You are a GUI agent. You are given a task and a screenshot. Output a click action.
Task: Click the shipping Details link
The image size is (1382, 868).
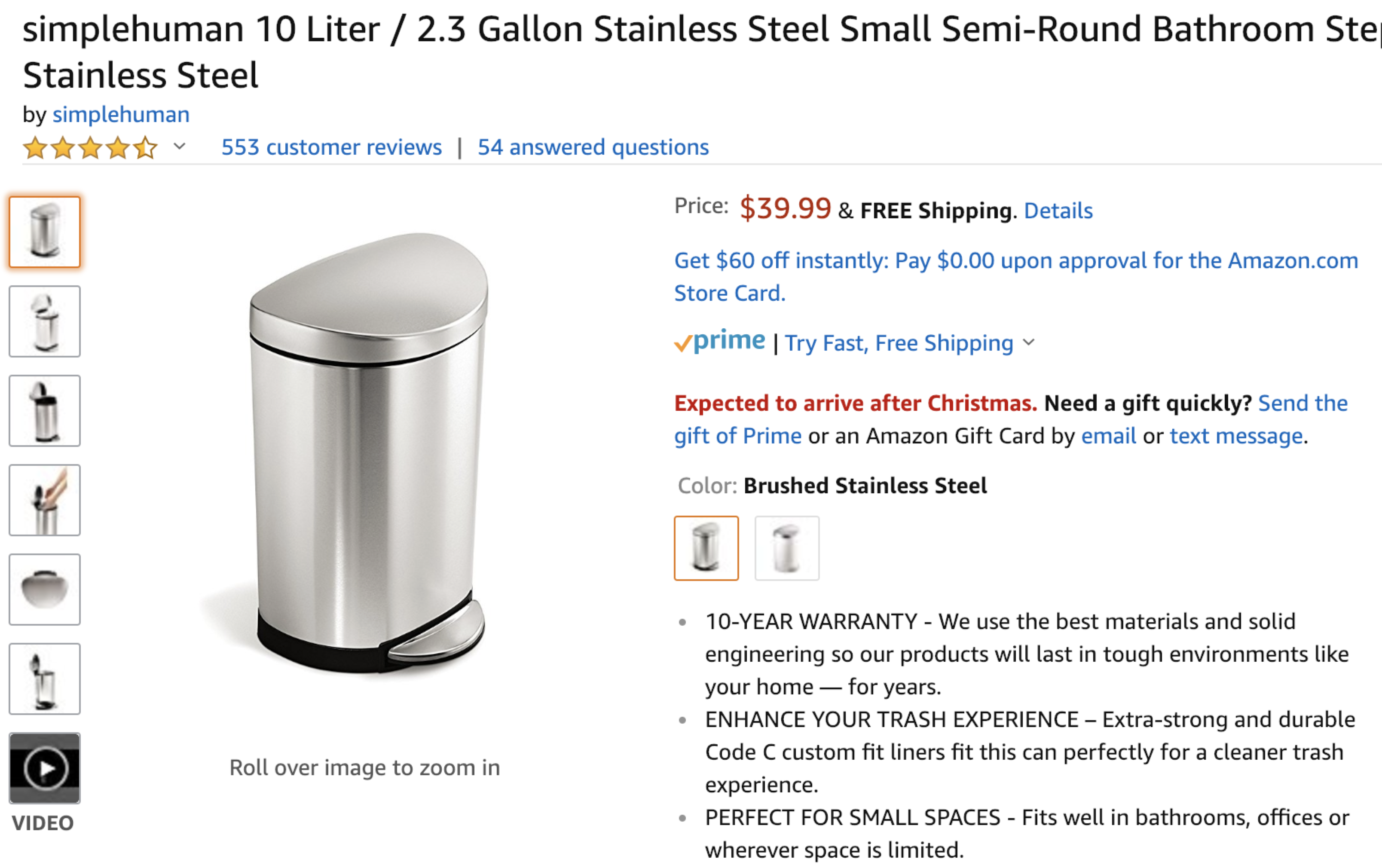(1058, 211)
